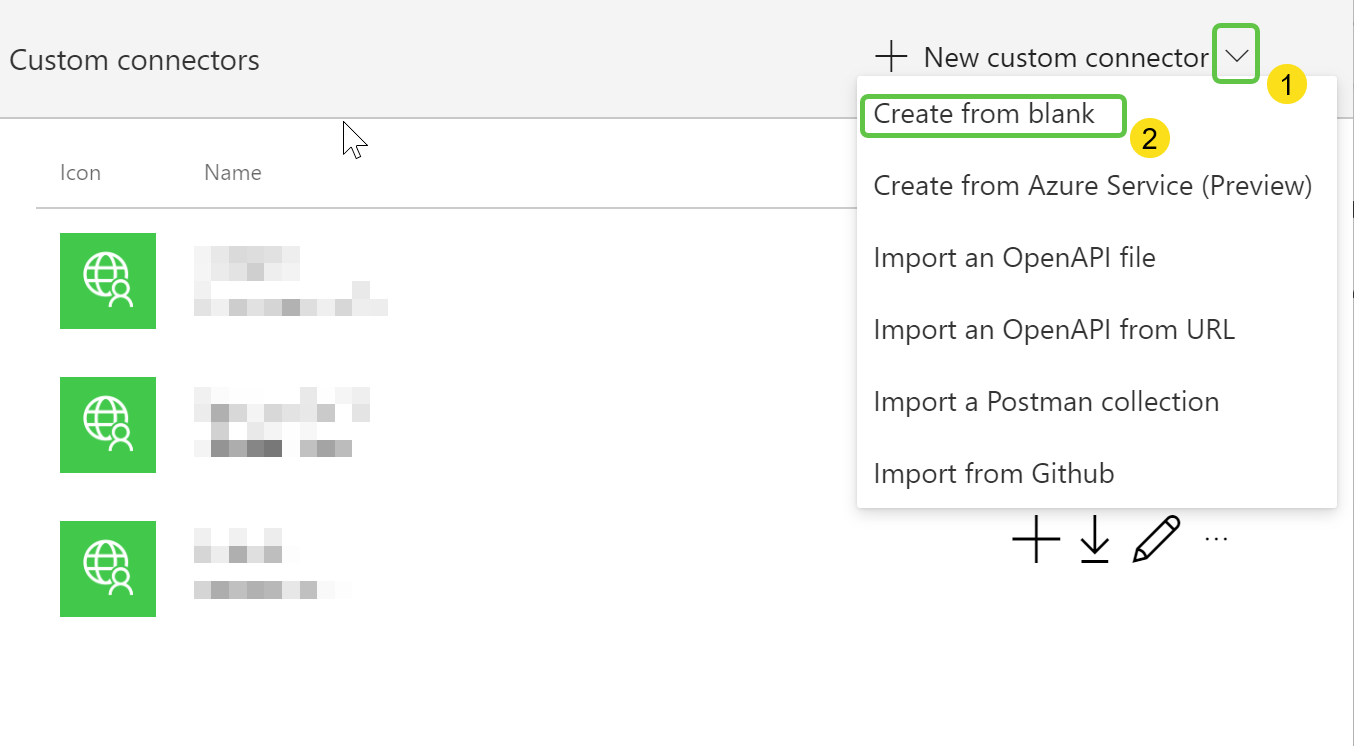Expand the New custom connector chevron

pos(1236,56)
